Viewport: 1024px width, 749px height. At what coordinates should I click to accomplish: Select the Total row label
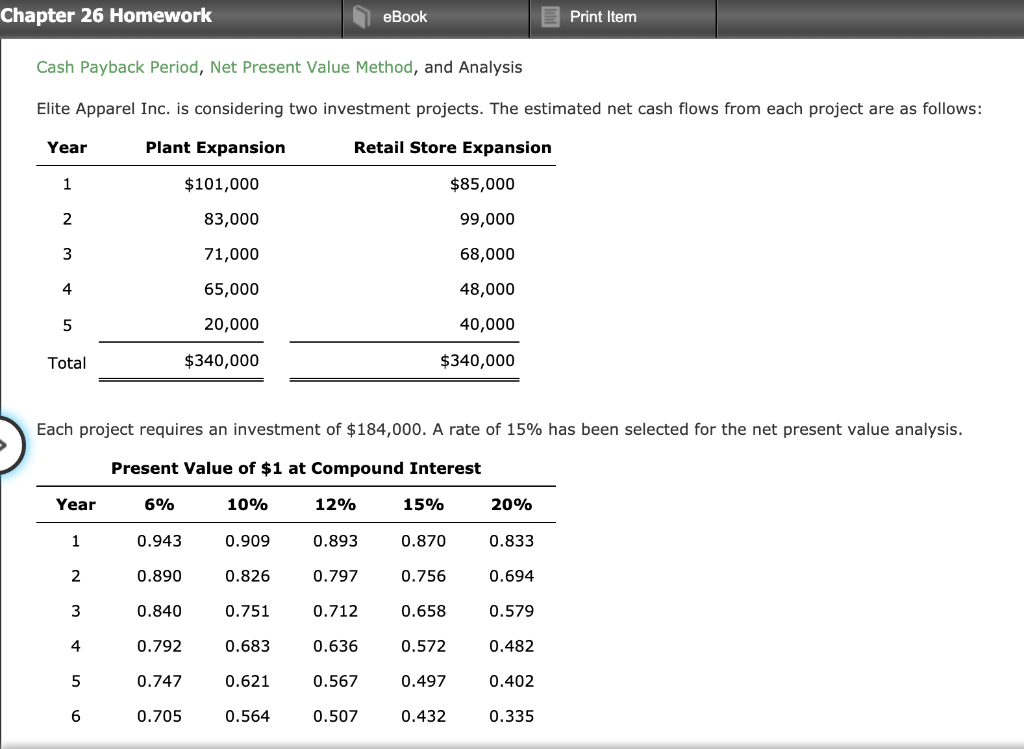pos(66,362)
